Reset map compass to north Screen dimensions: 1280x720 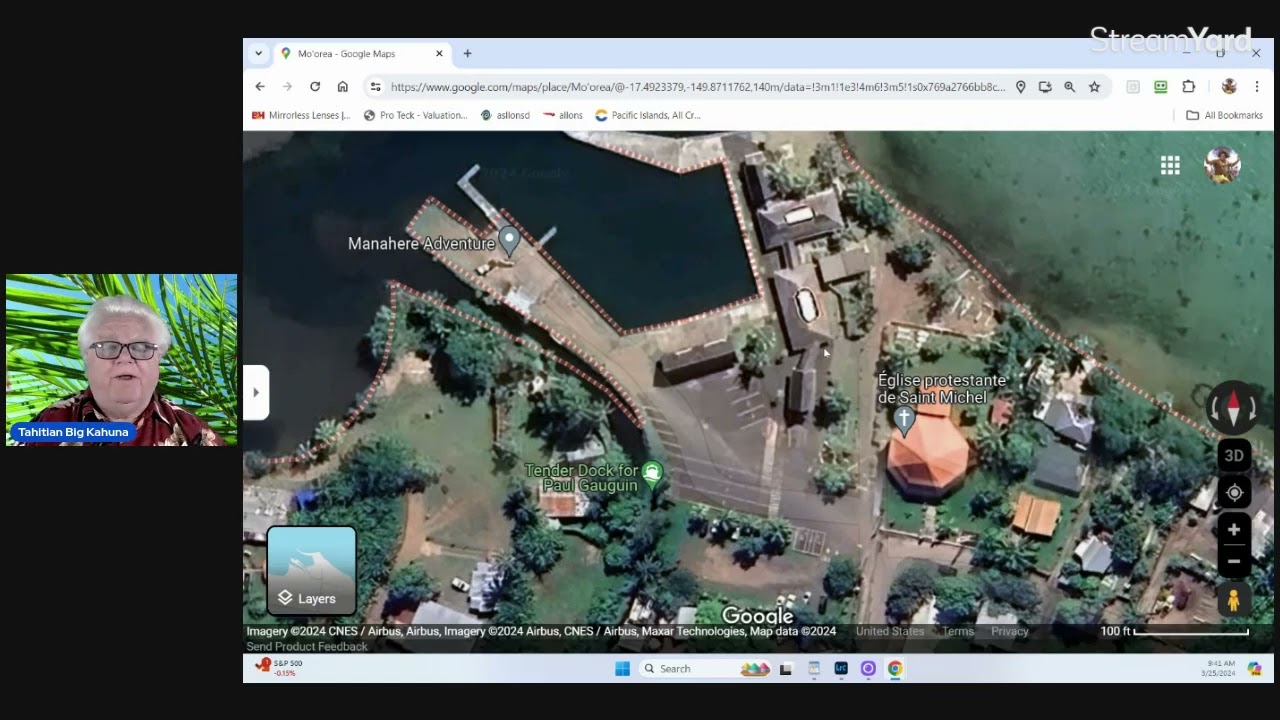click(1233, 408)
